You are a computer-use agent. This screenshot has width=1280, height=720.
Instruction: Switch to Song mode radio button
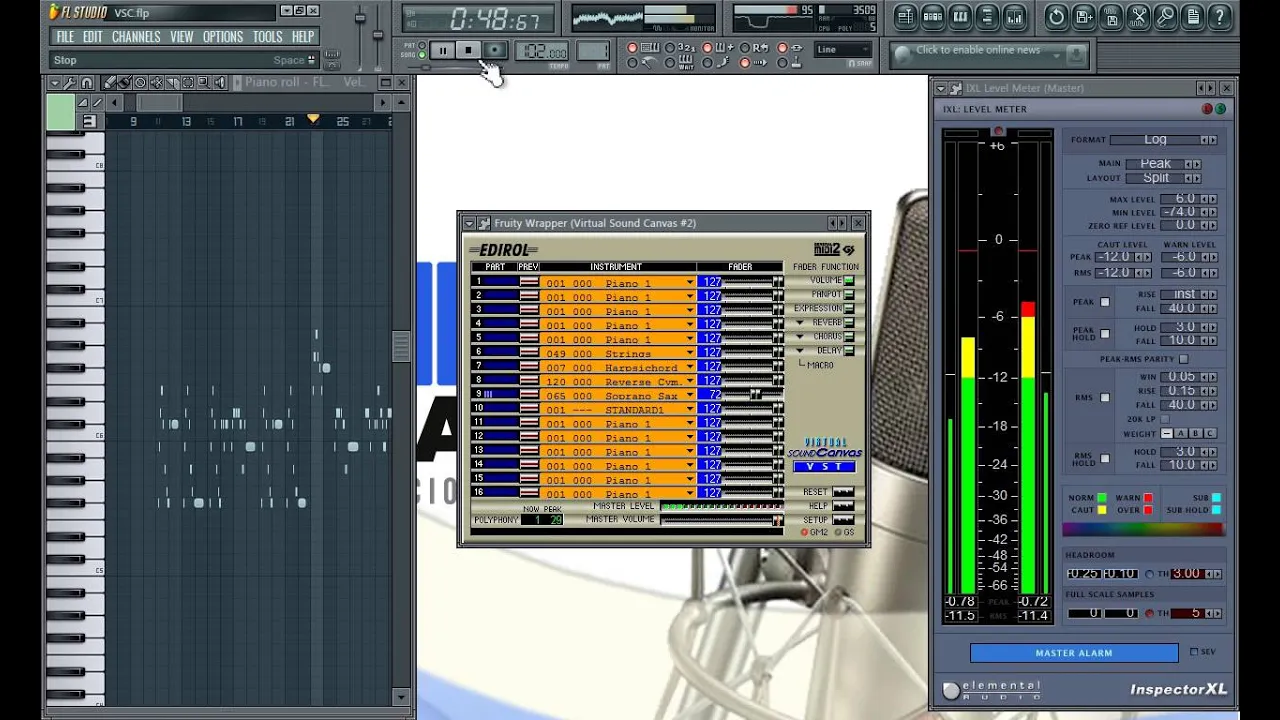point(424,53)
